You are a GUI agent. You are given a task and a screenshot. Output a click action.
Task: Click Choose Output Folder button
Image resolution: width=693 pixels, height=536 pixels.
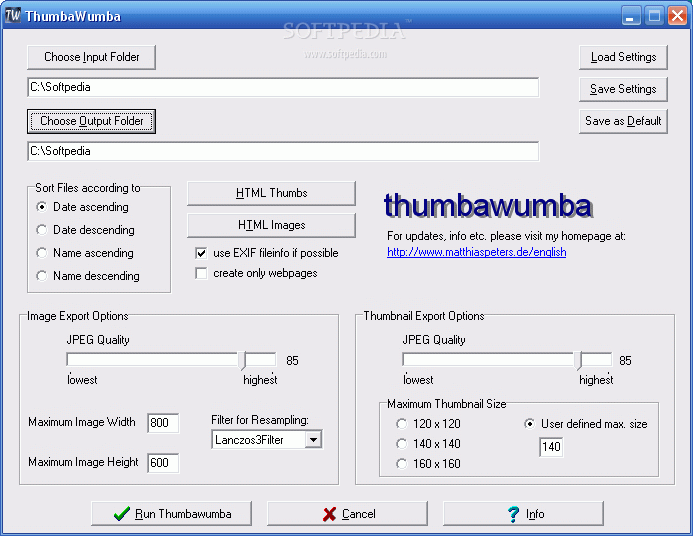click(91, 121)
